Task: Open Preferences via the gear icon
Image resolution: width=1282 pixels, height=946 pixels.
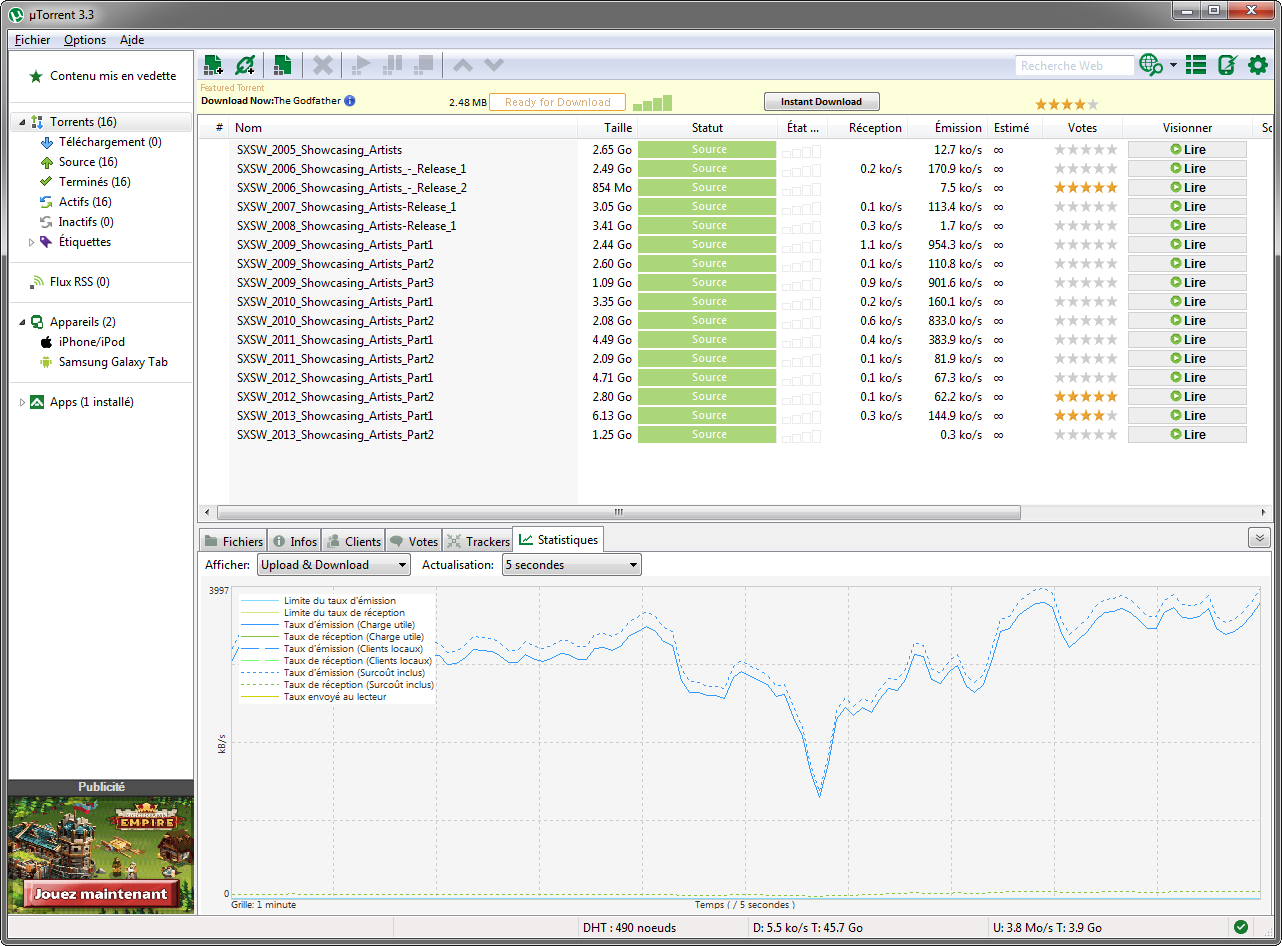Action: [1257, 65]
